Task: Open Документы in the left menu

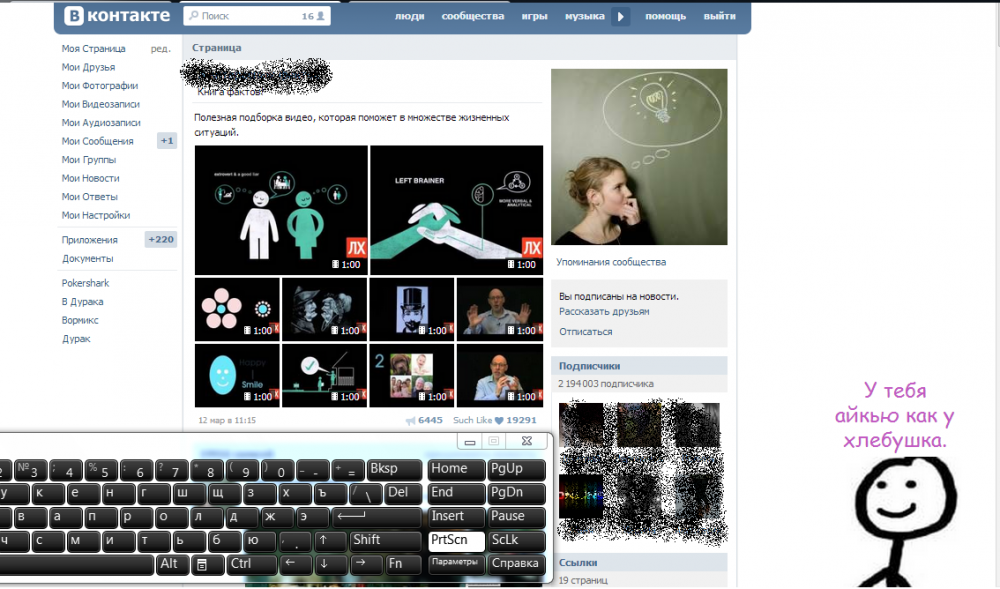Action: click(x=87, y=258)
